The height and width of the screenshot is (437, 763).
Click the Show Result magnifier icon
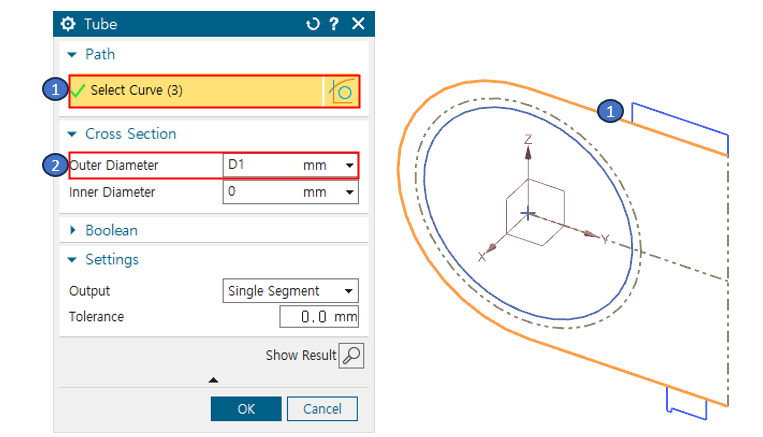point(351,355)
